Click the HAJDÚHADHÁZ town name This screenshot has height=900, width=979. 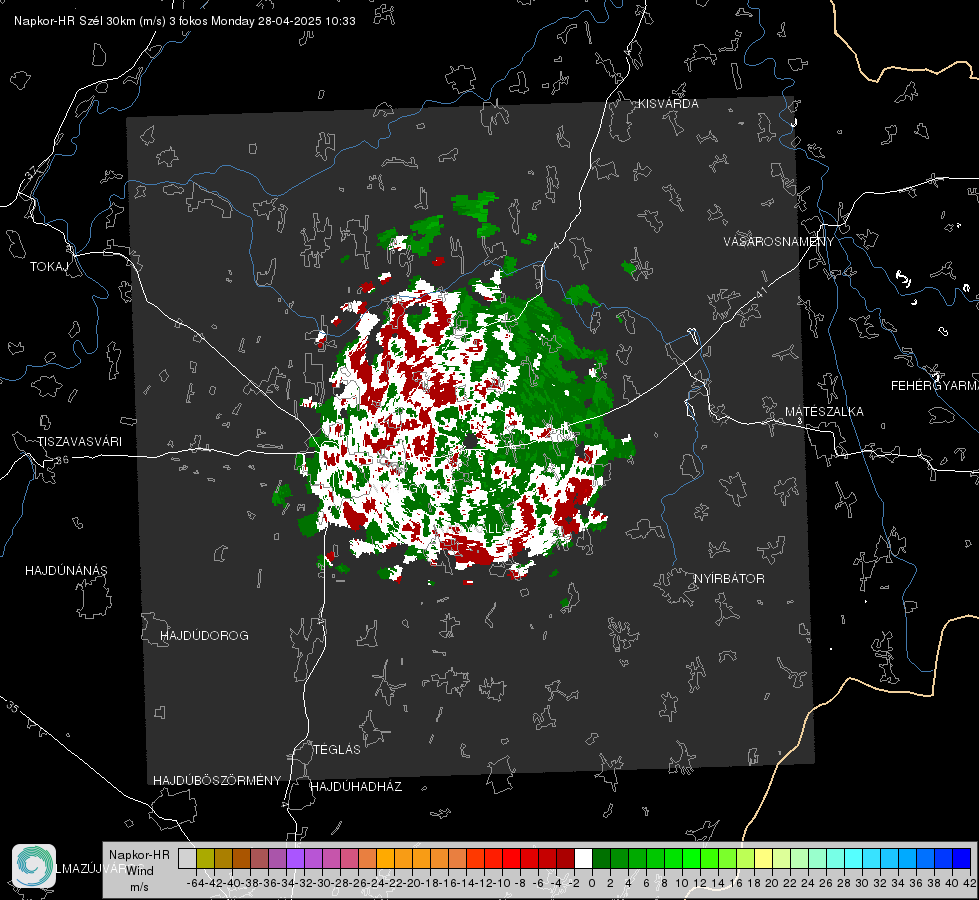click(x=356, y=786)
